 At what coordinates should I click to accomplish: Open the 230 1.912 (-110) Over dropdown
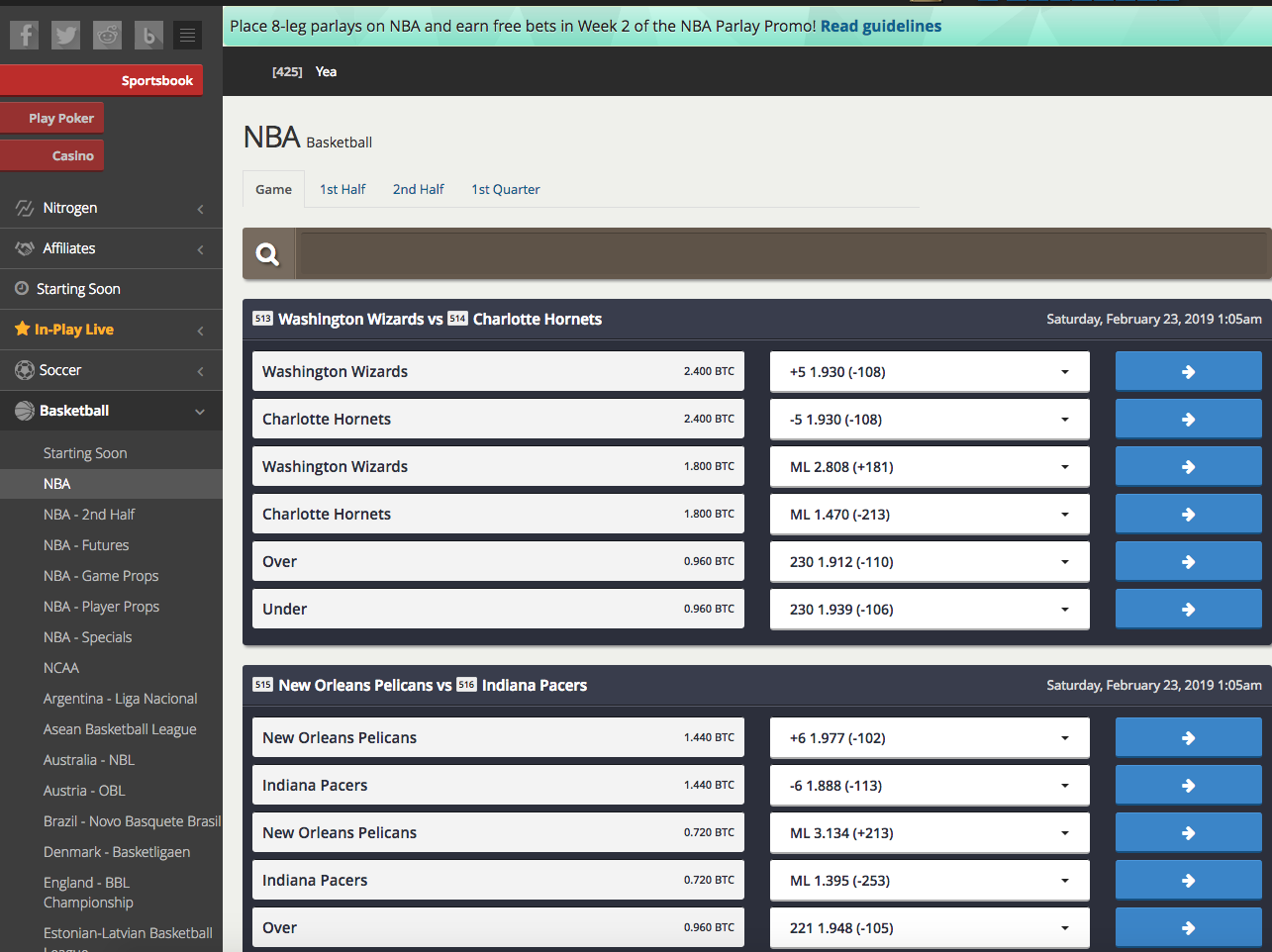tap(930, 562)
